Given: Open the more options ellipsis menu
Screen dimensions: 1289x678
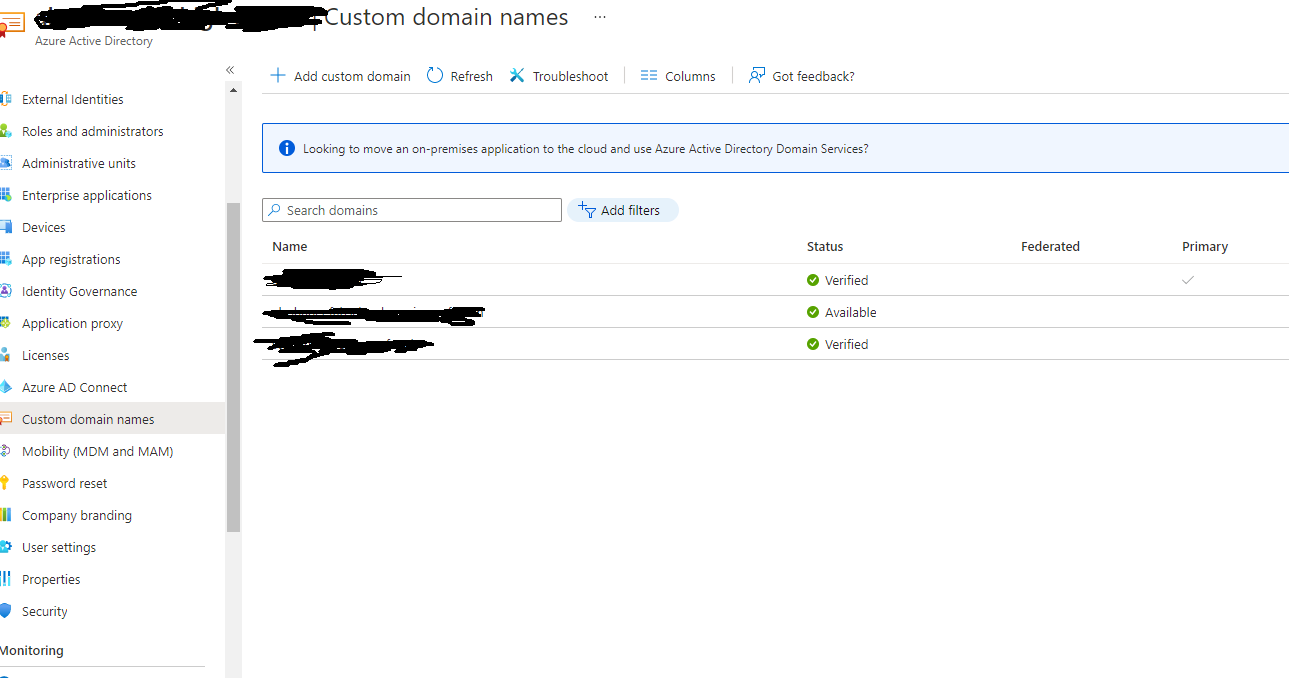Looking at the screenshot, I should pyautogui.click(x=600, y=18).
